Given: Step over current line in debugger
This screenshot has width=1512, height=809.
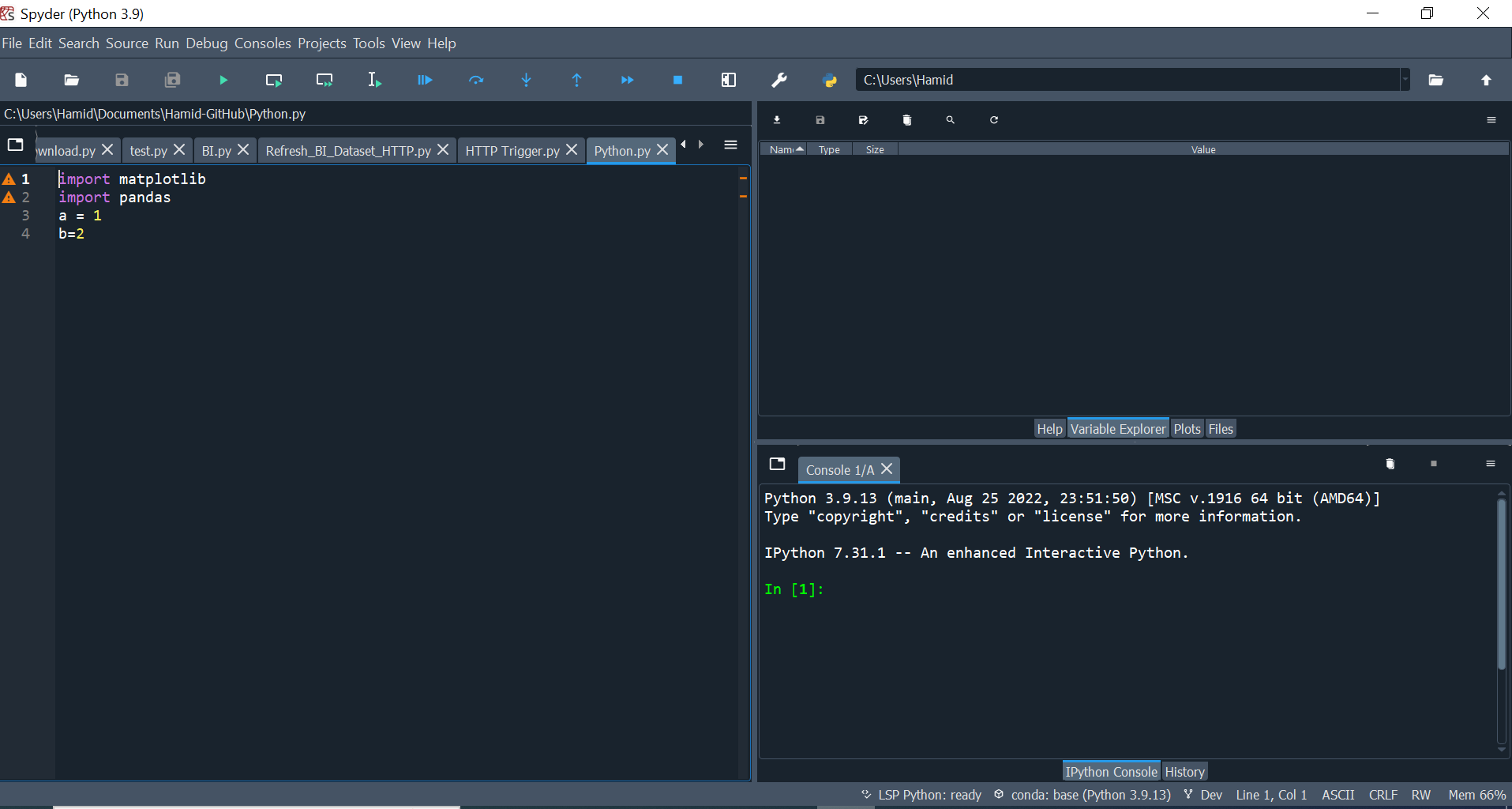Looking at the screenshot, I should [x=476, y=80].
